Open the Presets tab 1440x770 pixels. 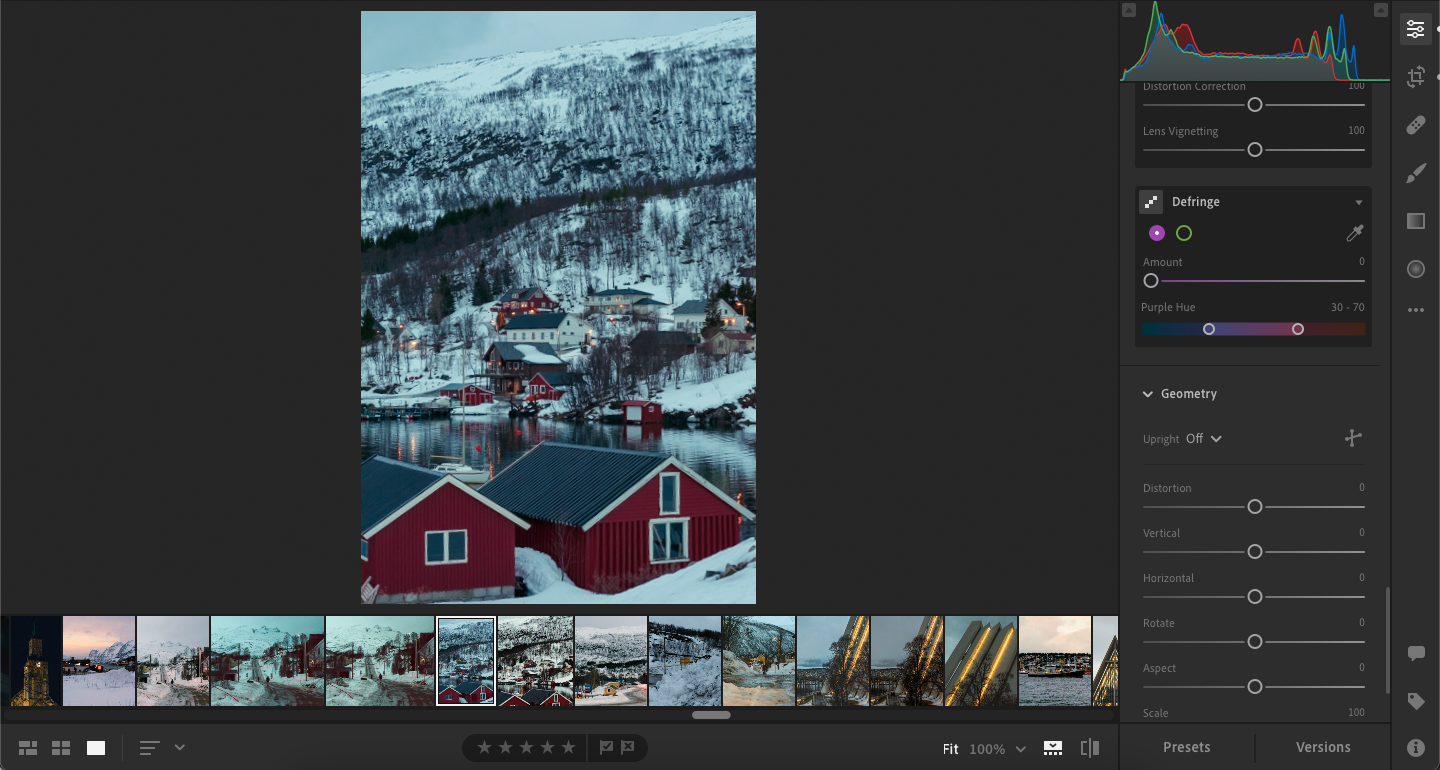[1187, 747]
